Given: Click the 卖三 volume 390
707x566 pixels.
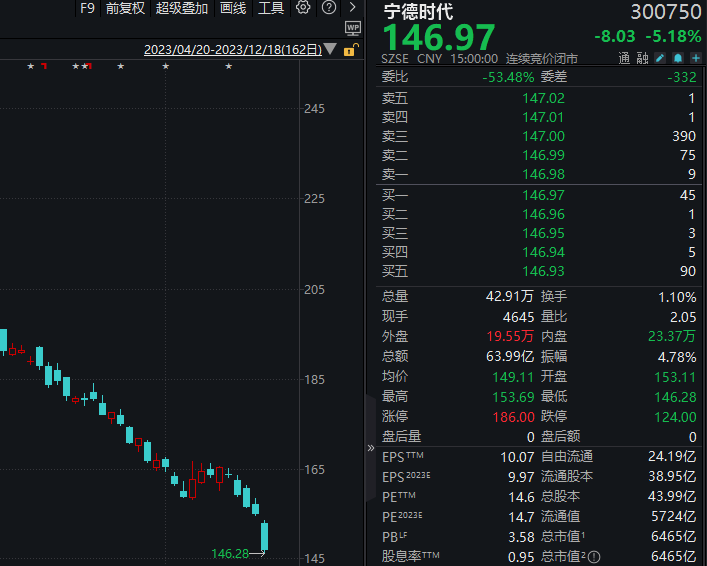Looking at the screenshot, I should 684,136.
